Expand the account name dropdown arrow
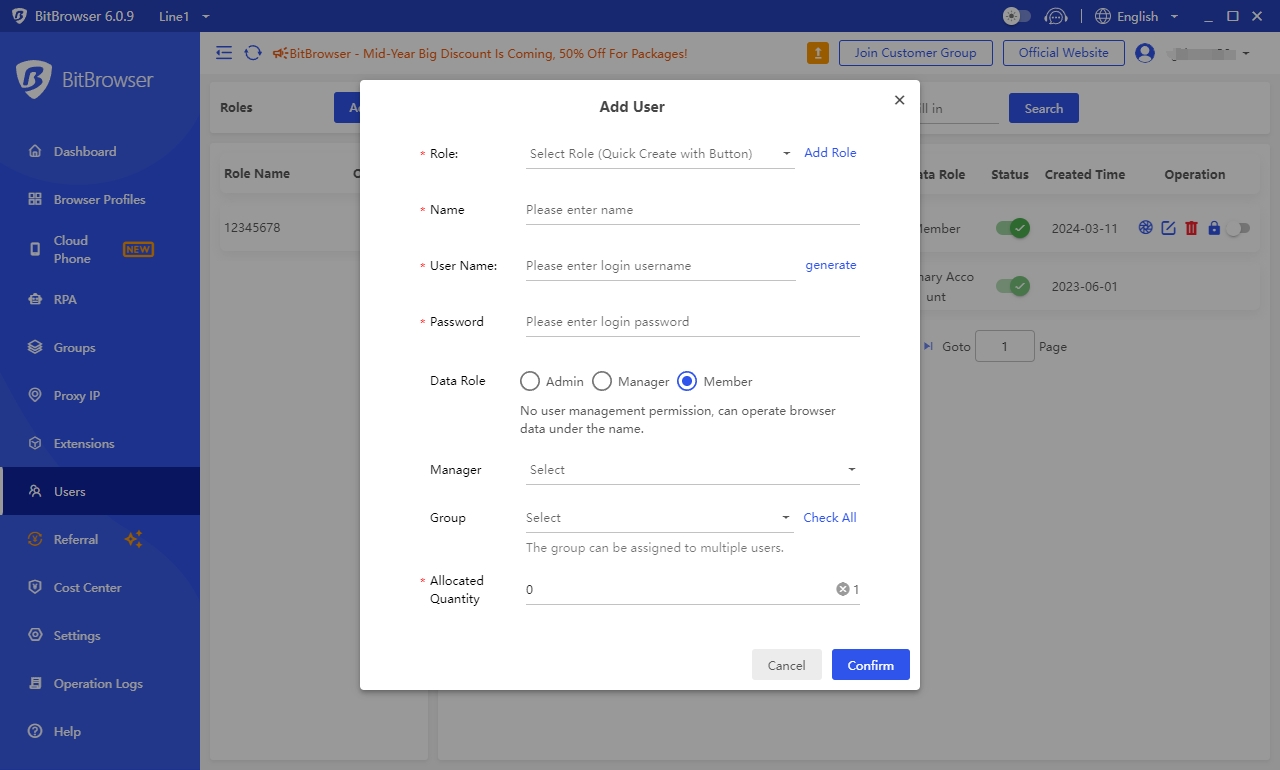 tap(1245, 53)
